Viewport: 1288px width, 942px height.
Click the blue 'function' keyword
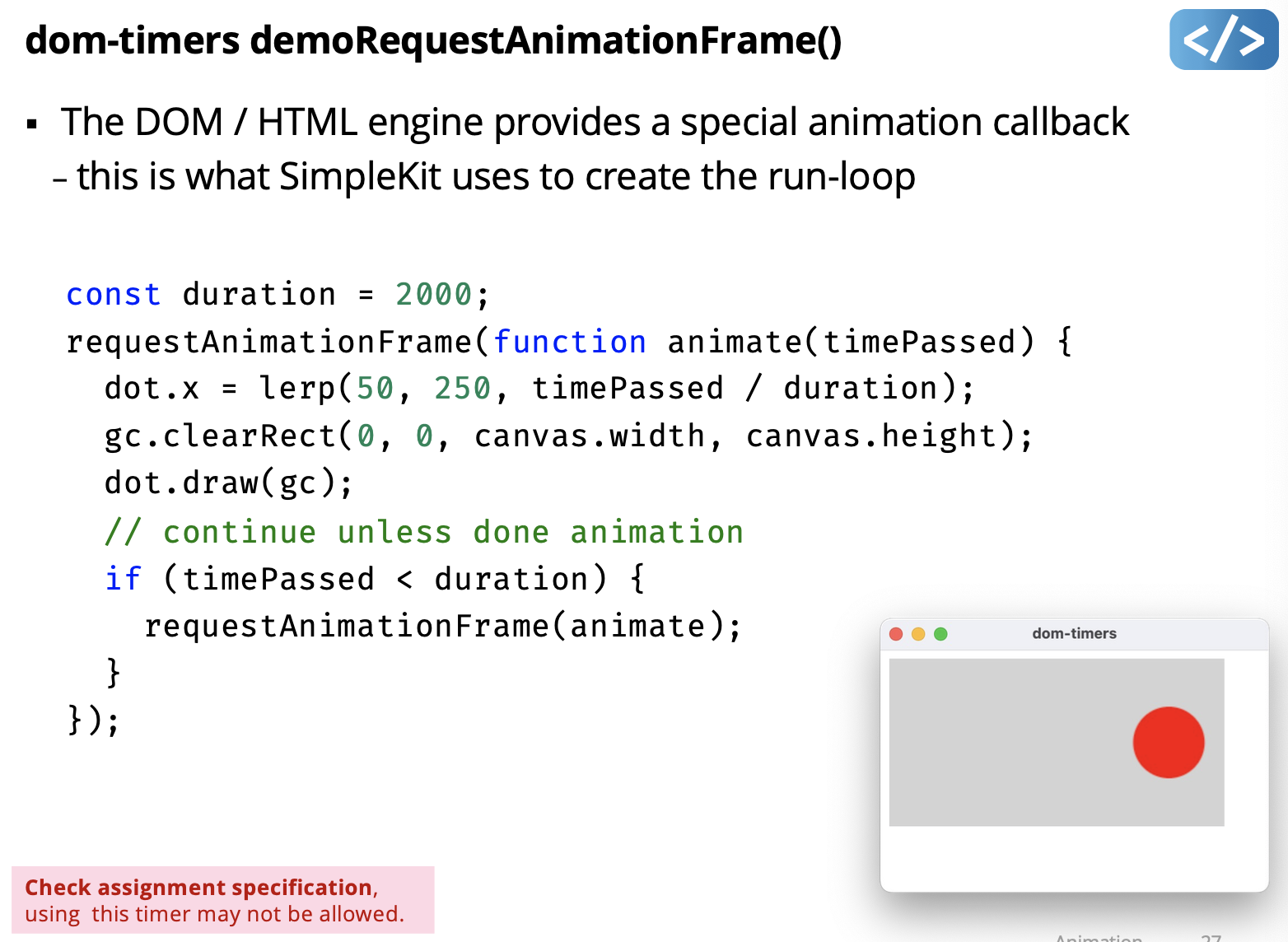pyautogui.click(x=569, y=342)
